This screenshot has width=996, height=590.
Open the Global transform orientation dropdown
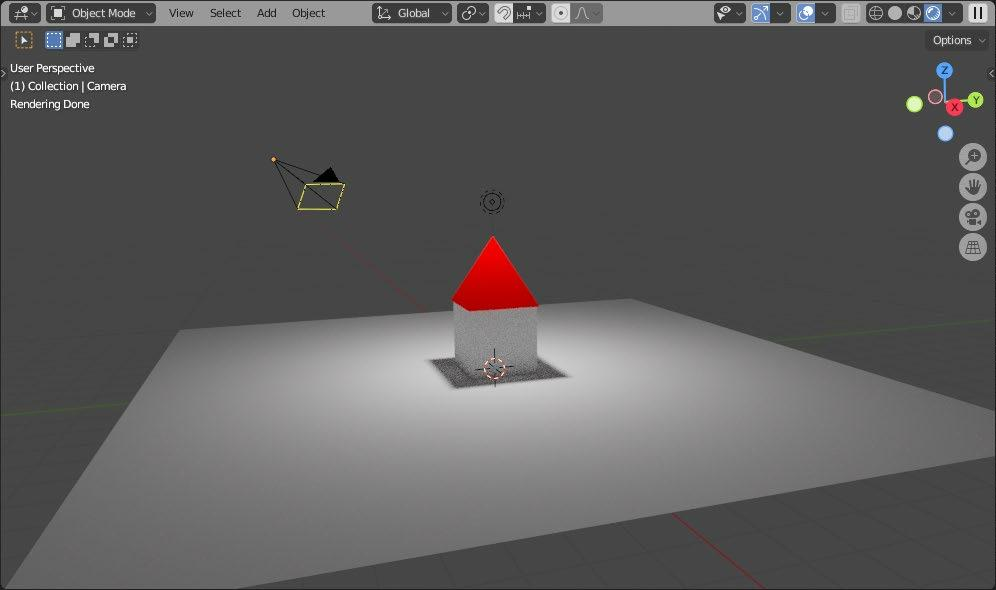412,13
